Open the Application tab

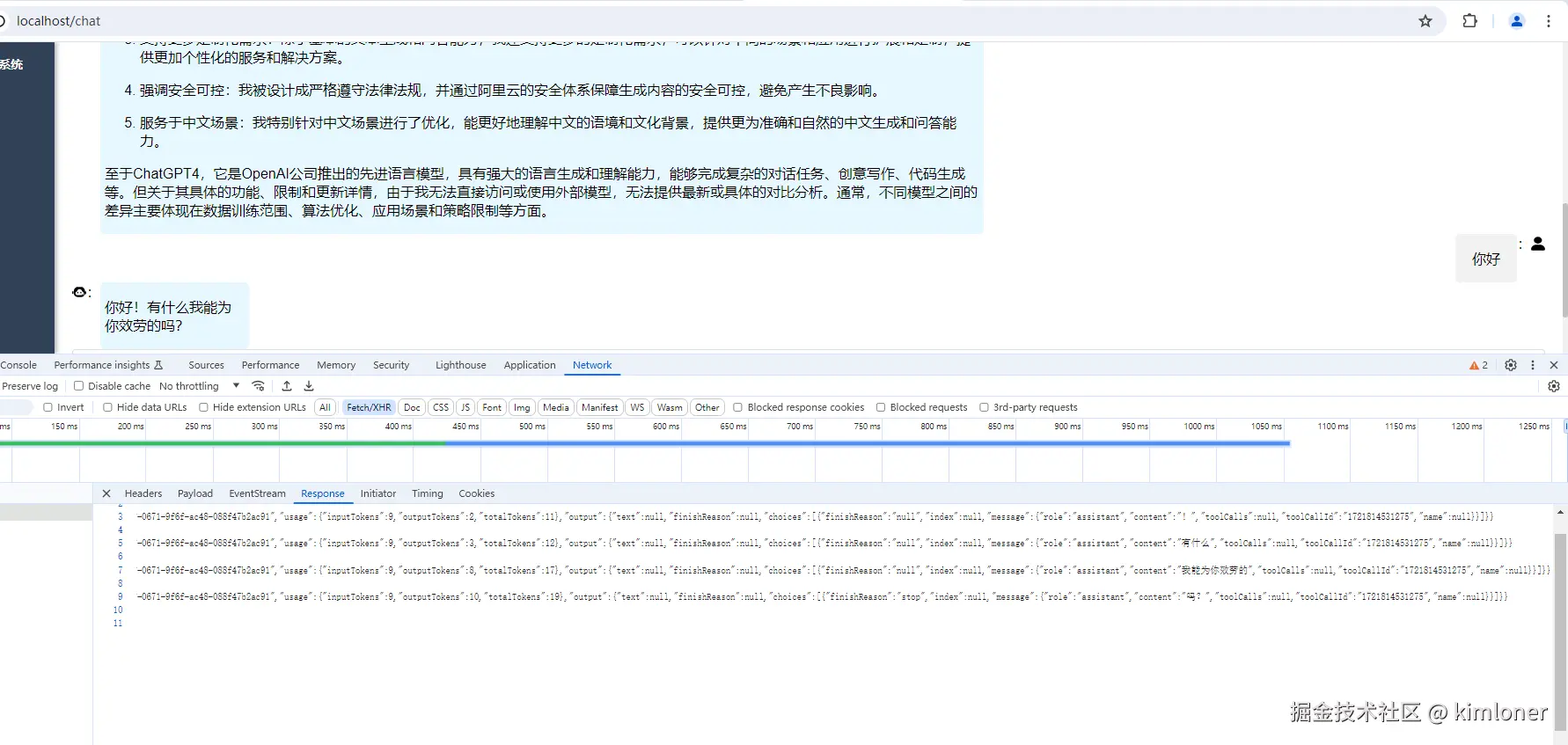pos(530,365)
